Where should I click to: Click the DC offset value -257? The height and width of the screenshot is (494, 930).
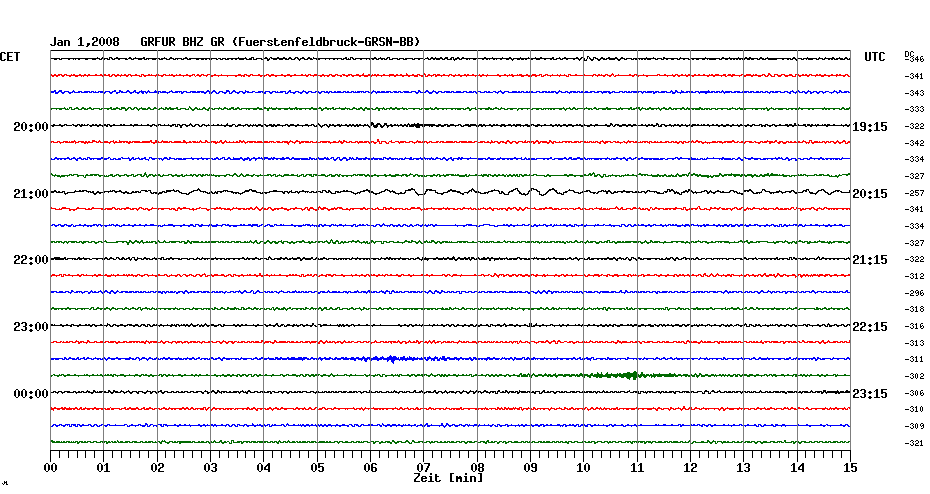tap(915, 193)
